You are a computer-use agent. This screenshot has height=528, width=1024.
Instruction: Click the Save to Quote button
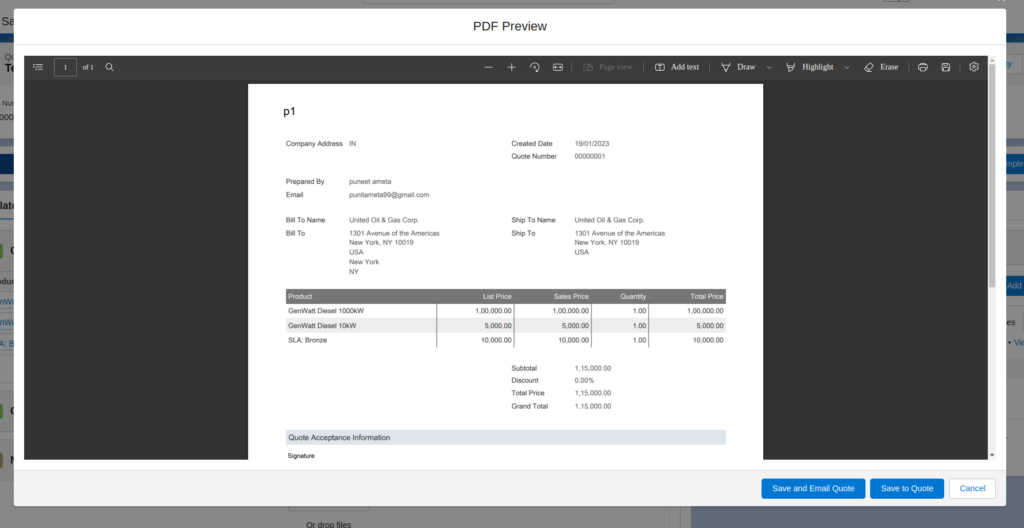[x=906, y=488]
